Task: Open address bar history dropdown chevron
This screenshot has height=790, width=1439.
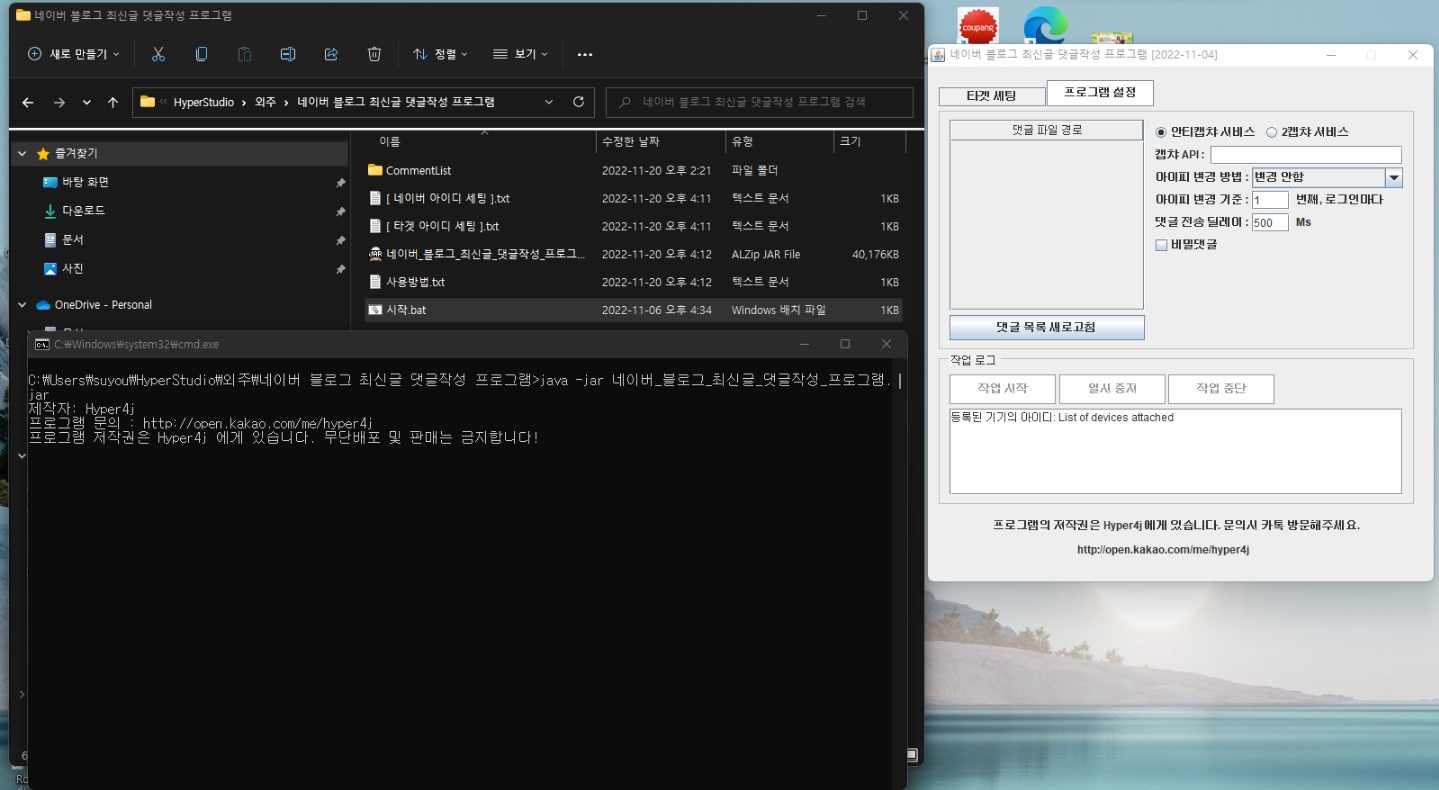Action: (549, 102)
